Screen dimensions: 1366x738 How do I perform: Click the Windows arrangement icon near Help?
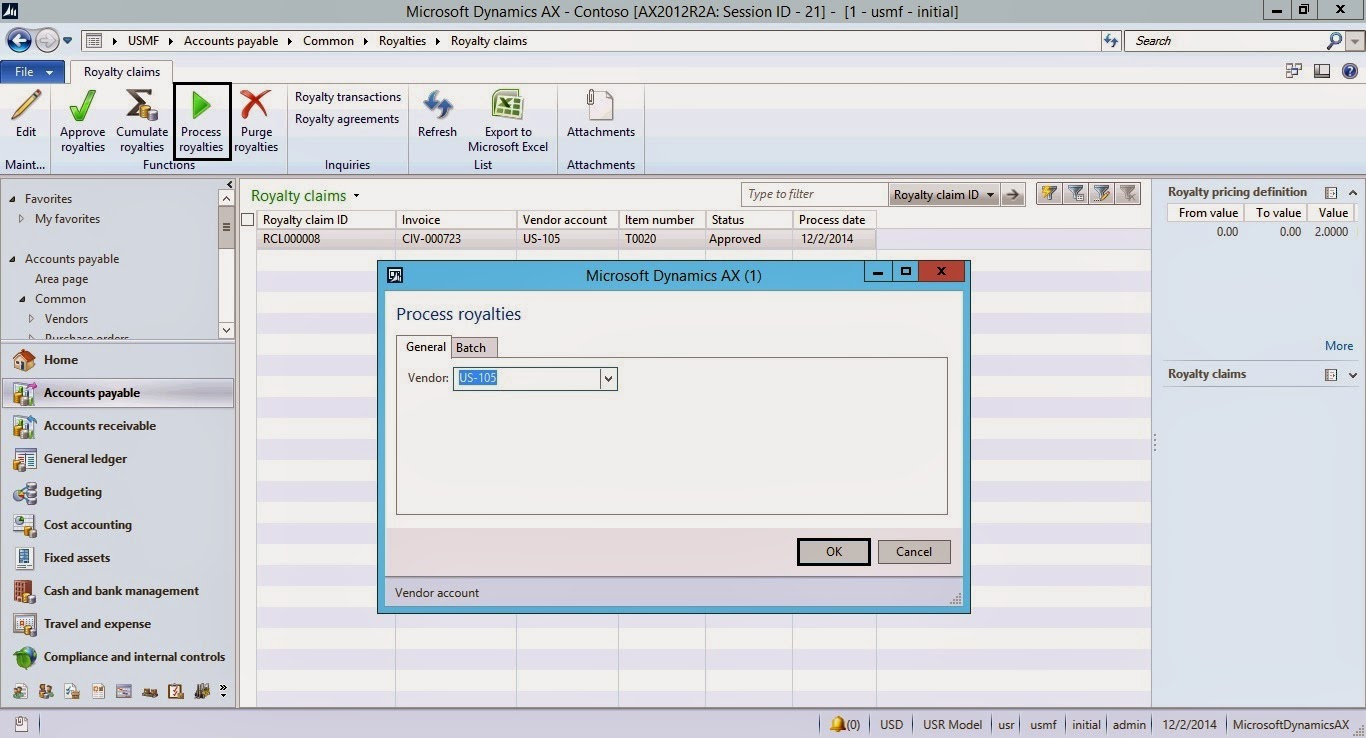(1294, 70)
